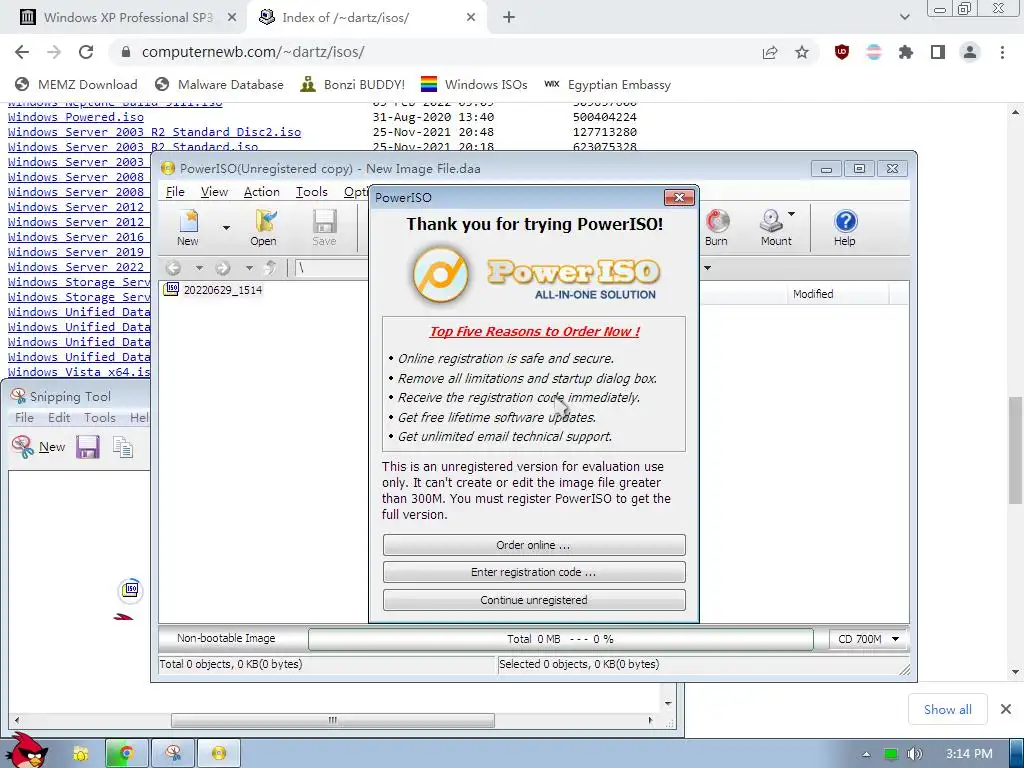
Task: Click the Total 0 MB capacity bar
Action: click(560, 639)
